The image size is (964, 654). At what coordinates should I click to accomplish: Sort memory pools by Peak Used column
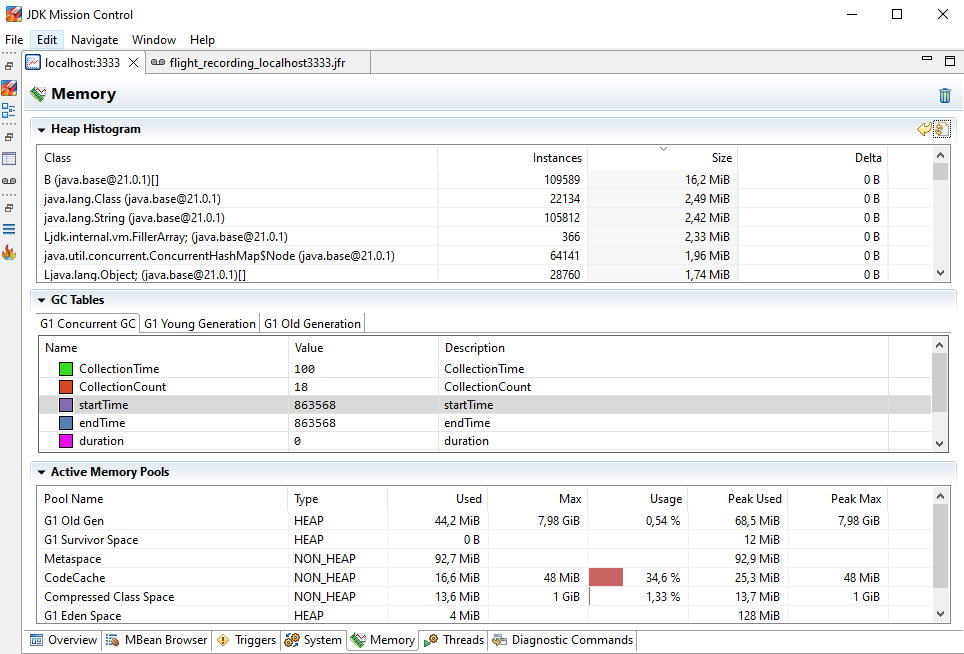coord(737,498)
